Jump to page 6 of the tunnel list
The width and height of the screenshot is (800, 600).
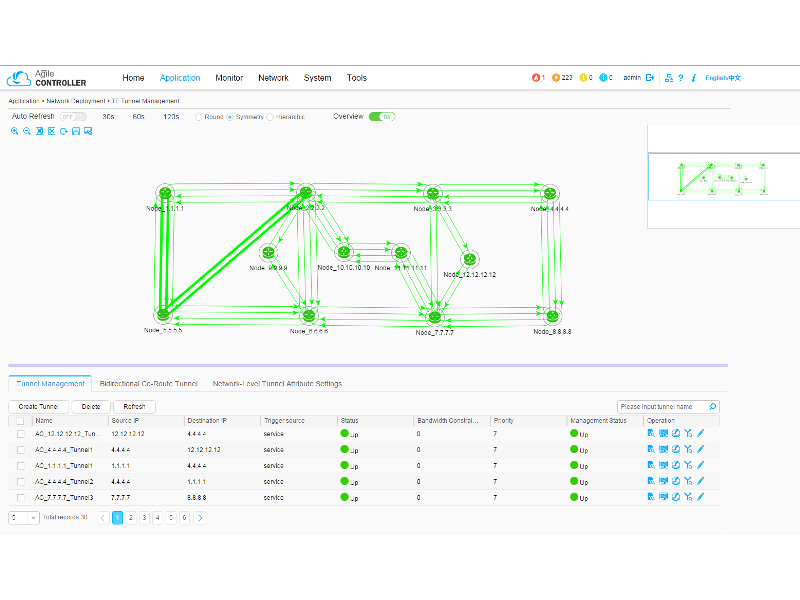coord(184,518)
